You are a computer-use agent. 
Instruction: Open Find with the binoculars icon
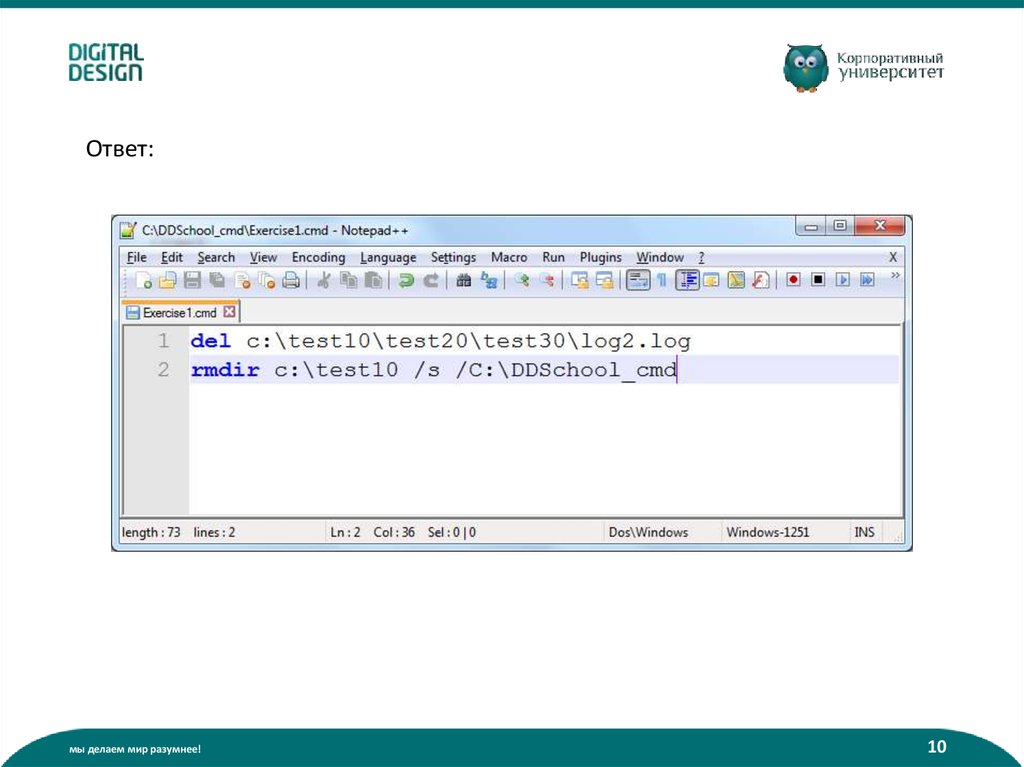tap(463, 281)
